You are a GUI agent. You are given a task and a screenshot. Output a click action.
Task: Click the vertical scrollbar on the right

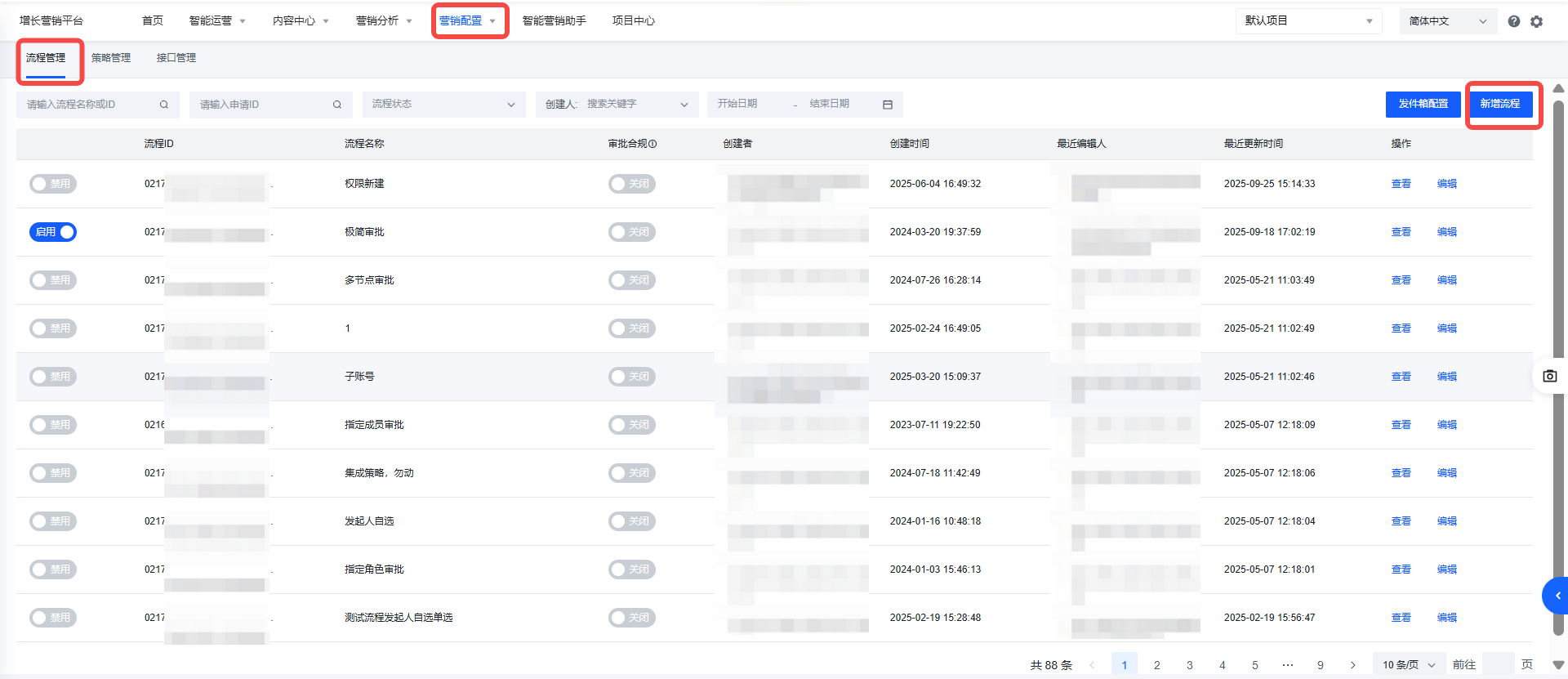coord(1558,368)
